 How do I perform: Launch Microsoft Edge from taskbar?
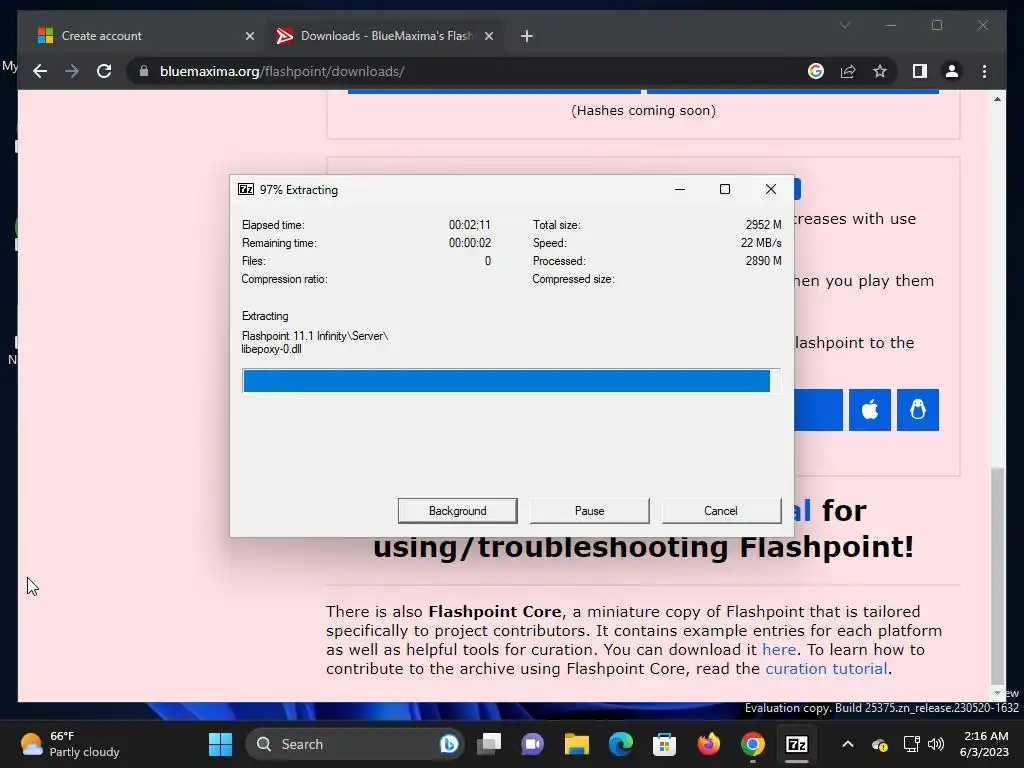[620, 744]
